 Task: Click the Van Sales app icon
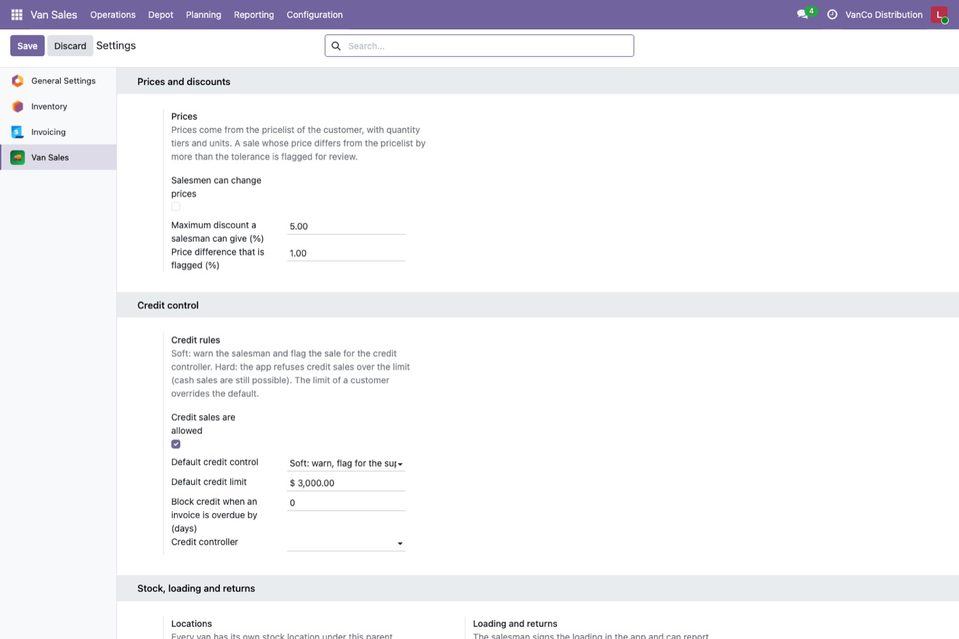(18, 158)
